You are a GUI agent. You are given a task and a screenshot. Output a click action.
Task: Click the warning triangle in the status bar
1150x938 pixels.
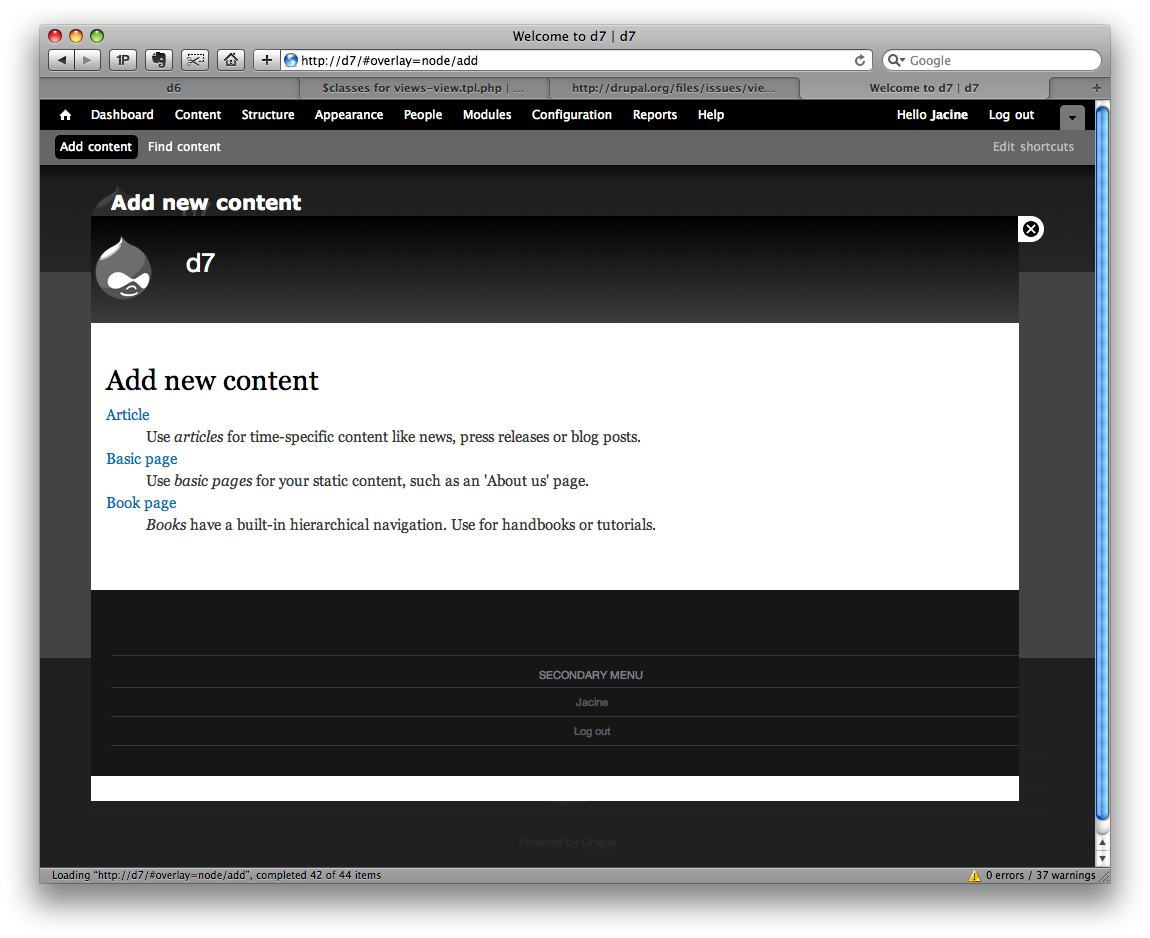[974, 875]
